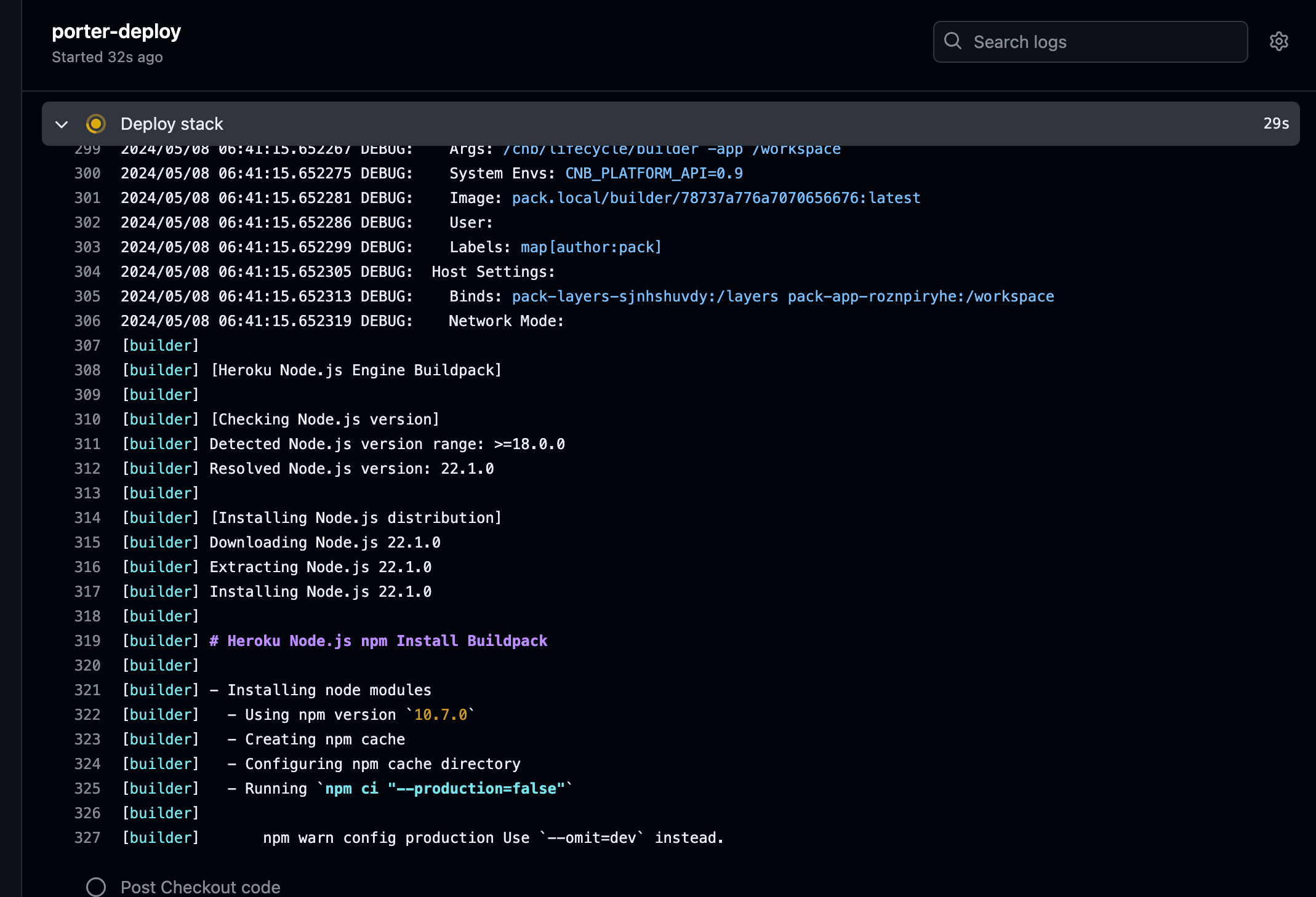Expand the Post Checkout code step
The image size is (1316, 897).
pyautogui.click(x=200, y=887)
